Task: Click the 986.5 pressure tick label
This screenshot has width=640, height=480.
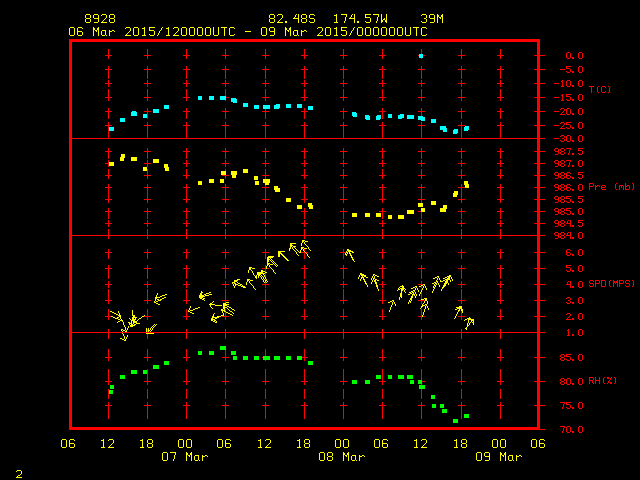Action: tap(569, 176)
